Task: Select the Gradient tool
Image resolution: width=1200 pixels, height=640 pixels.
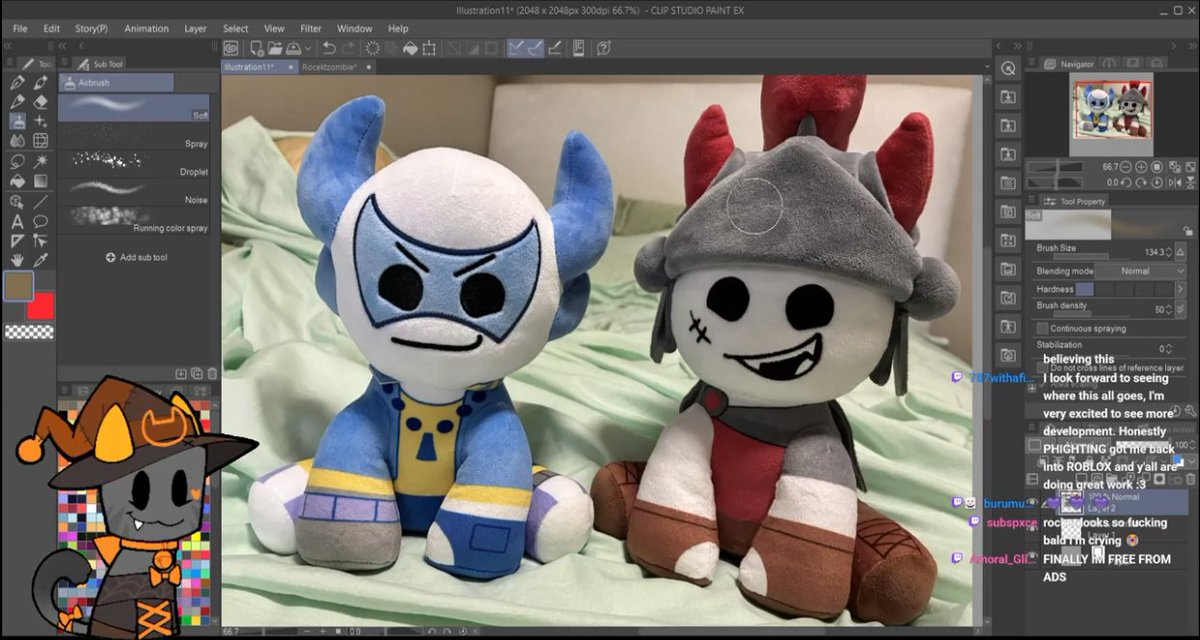Action: 40,180
